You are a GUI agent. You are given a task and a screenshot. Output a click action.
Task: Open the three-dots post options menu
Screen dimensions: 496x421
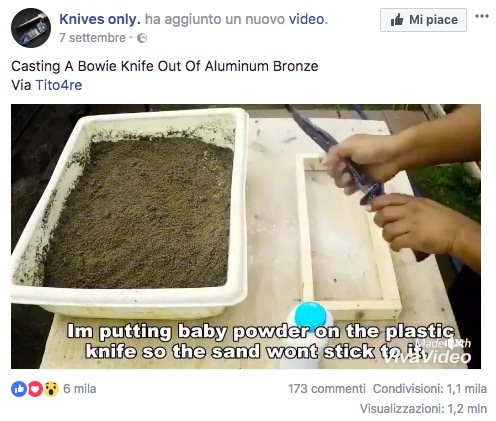[482, 16]
